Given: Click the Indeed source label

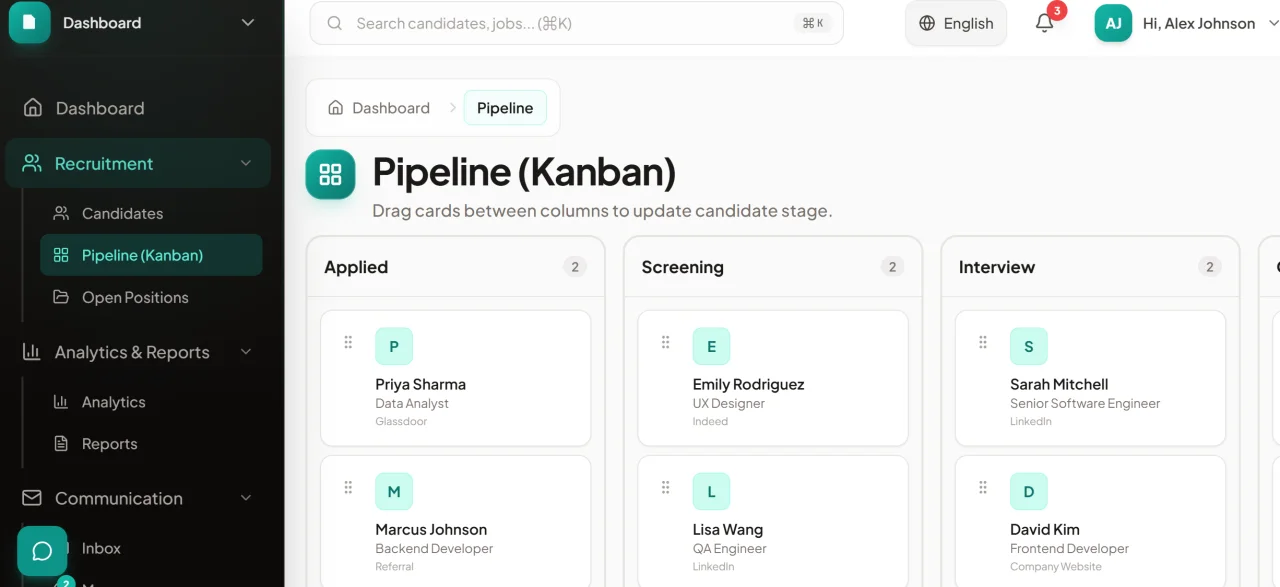Looking at the screenshot, I should tap(710, 422).
